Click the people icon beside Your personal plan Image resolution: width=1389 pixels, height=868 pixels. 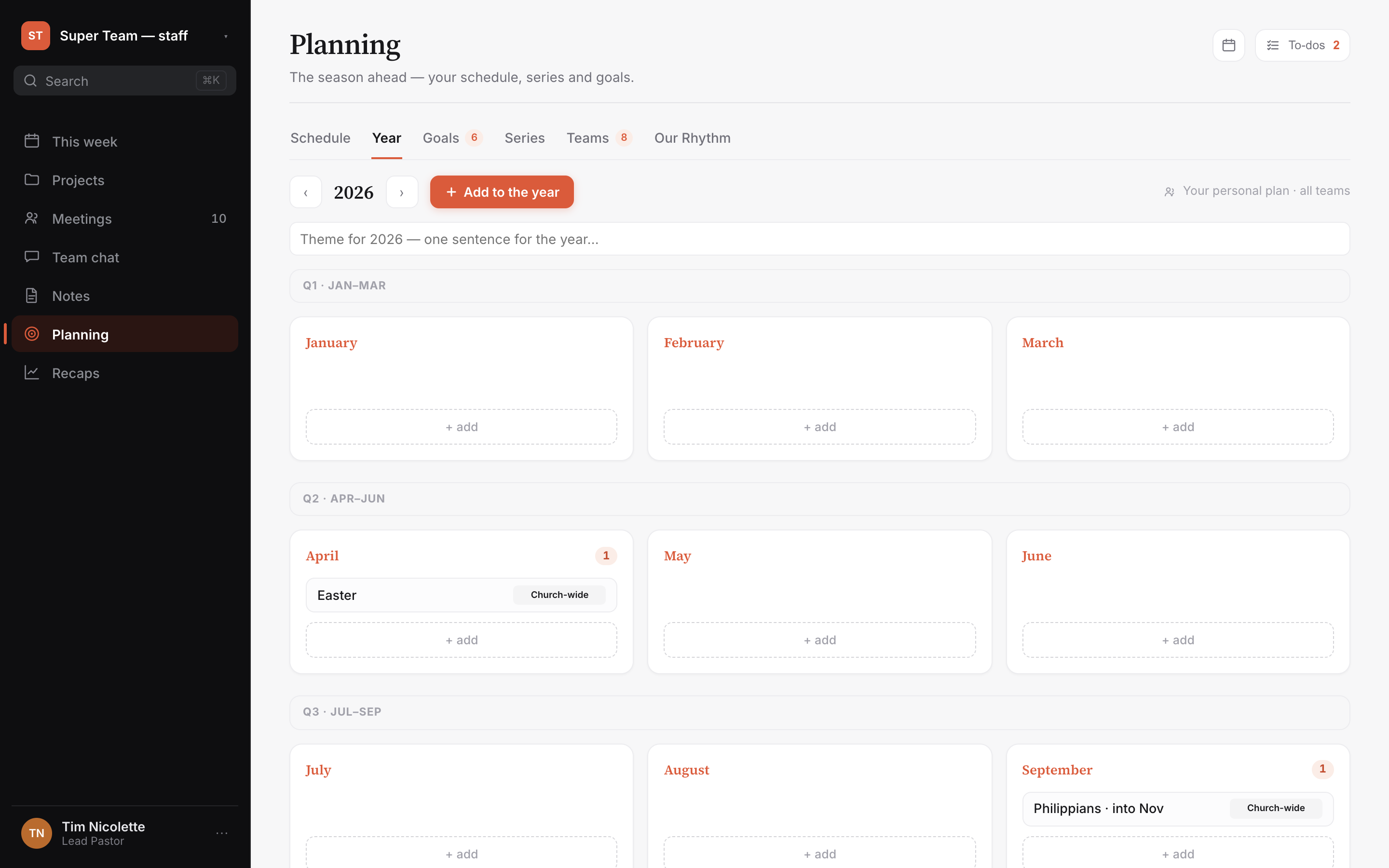pyautogui.click(x=1169, y=192)
